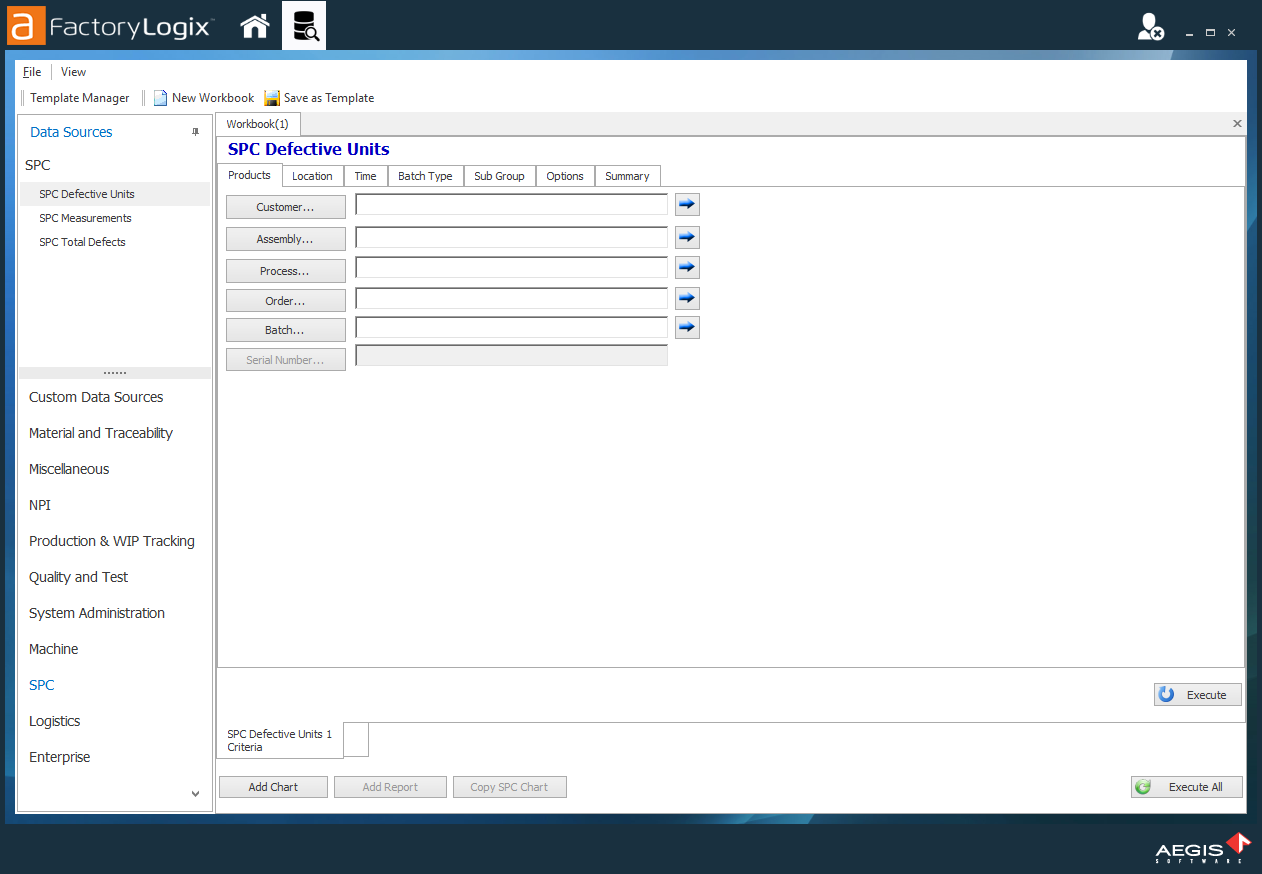Click the blue arrow next to the Assembly field
The width and height of the screenshot is (1262, 874).
tap(687, 238)
